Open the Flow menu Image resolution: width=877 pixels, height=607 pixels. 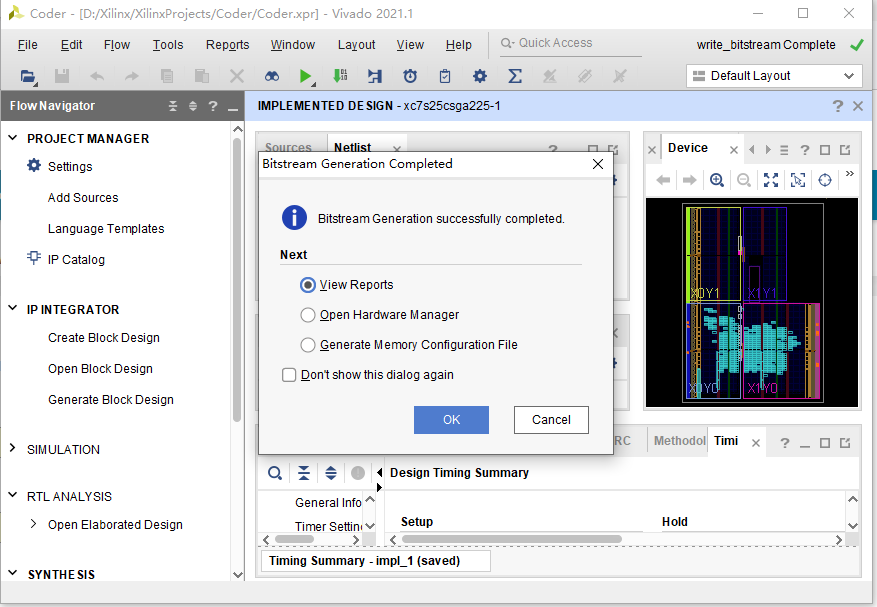117,45
